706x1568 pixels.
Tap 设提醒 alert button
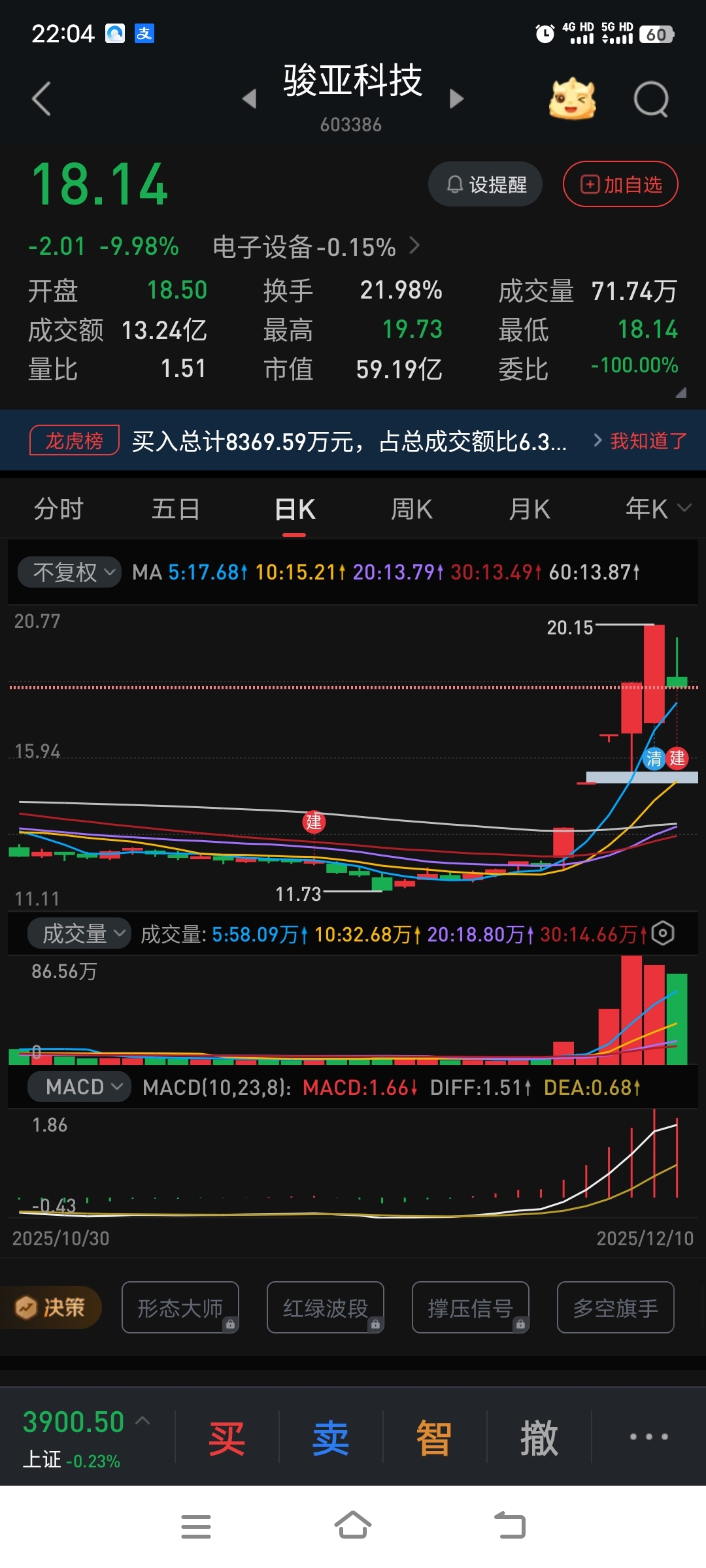pyautogui.click(x=486, y=184)
